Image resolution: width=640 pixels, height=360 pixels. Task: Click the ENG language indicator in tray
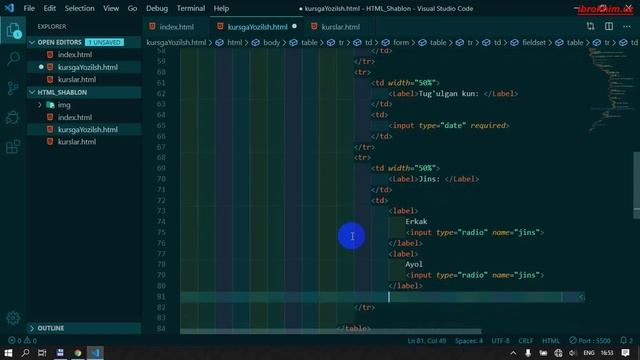point(589,353)
